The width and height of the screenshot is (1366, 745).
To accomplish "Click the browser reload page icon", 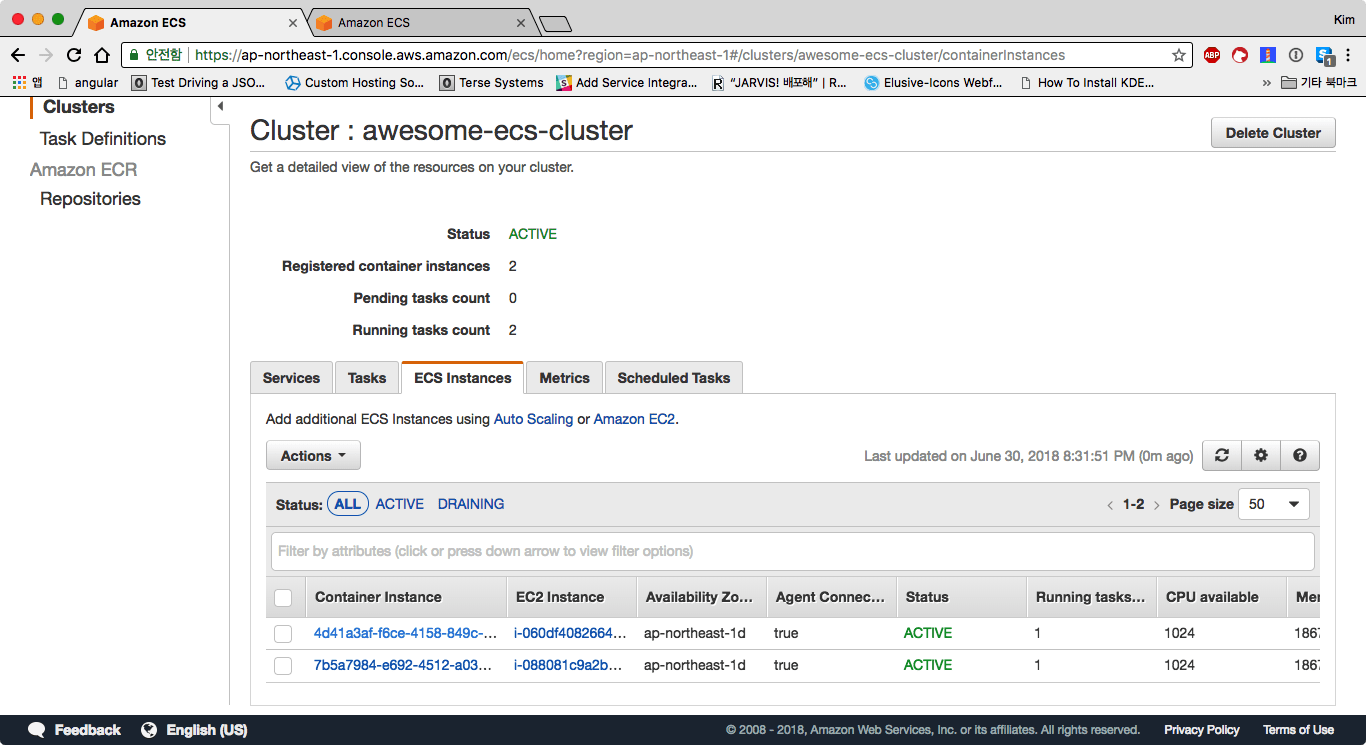I will point(74,55).
